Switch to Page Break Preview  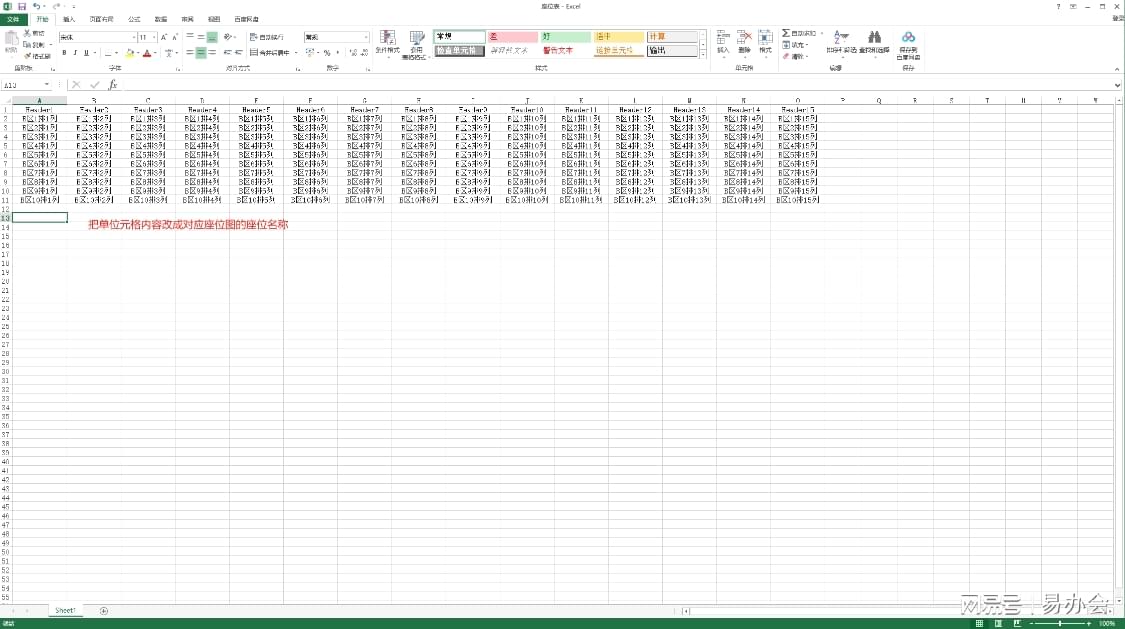pos(1017,624)
